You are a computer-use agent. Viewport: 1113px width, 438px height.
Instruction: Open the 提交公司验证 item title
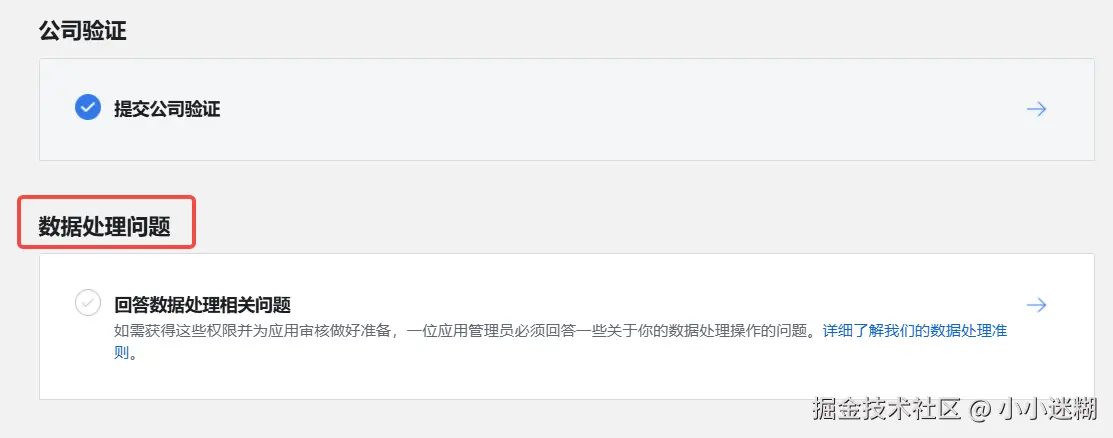[167, 109]
